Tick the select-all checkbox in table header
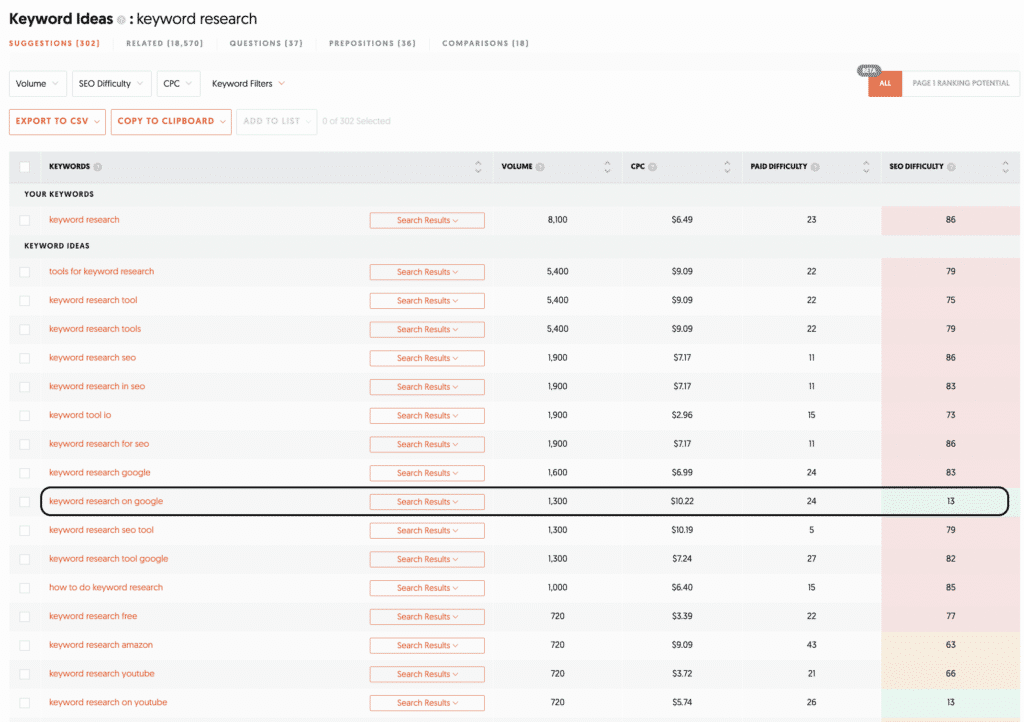Viewport: 1024px width, 722px height. (x=25, y=167)
